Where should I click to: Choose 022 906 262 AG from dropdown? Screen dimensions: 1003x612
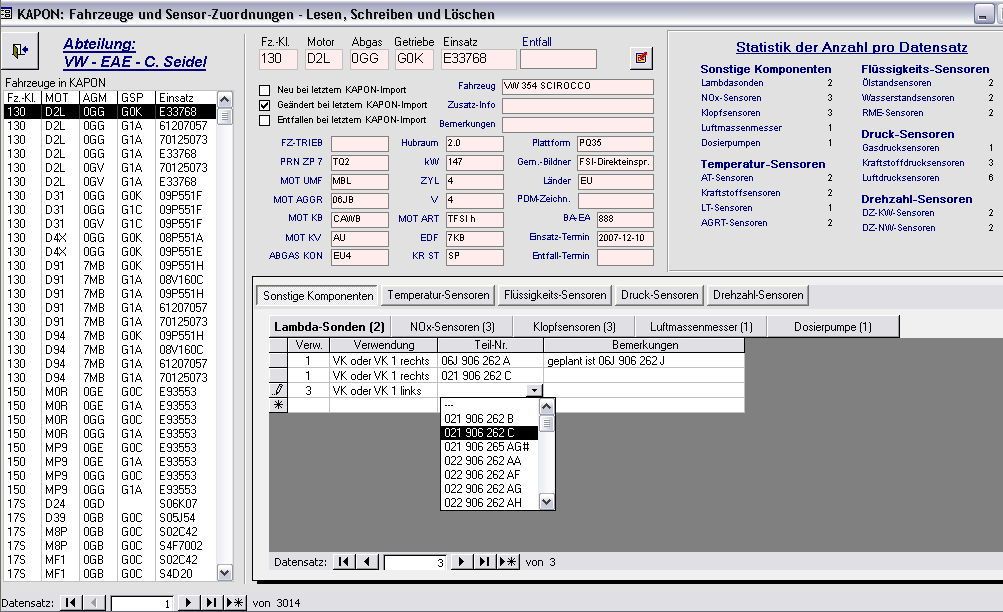[489, 489]
